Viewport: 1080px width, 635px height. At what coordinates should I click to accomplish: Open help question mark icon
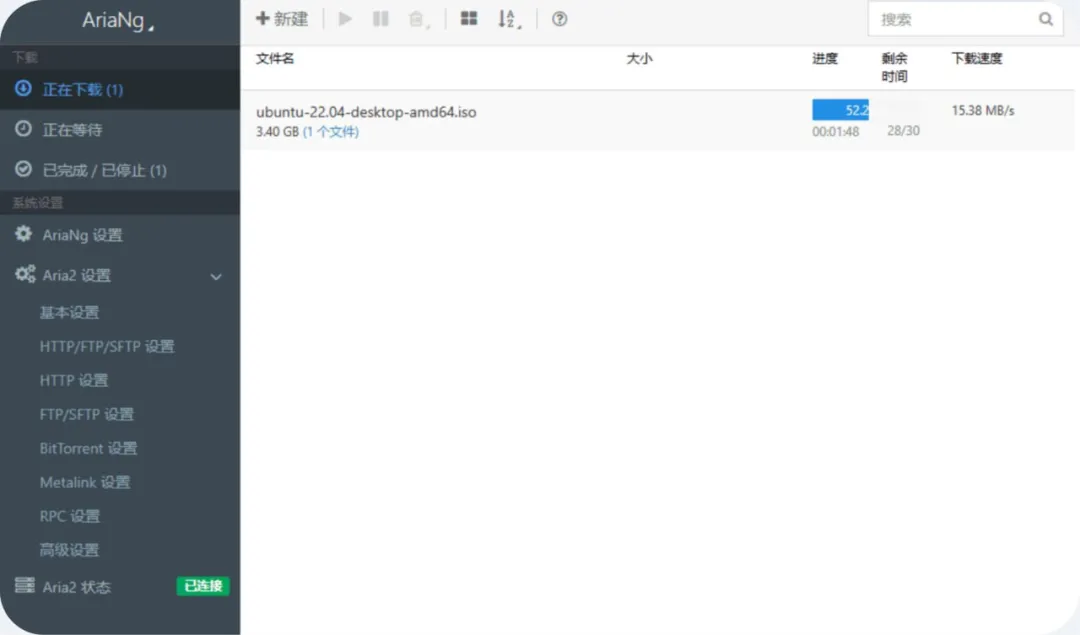[559, 19]
